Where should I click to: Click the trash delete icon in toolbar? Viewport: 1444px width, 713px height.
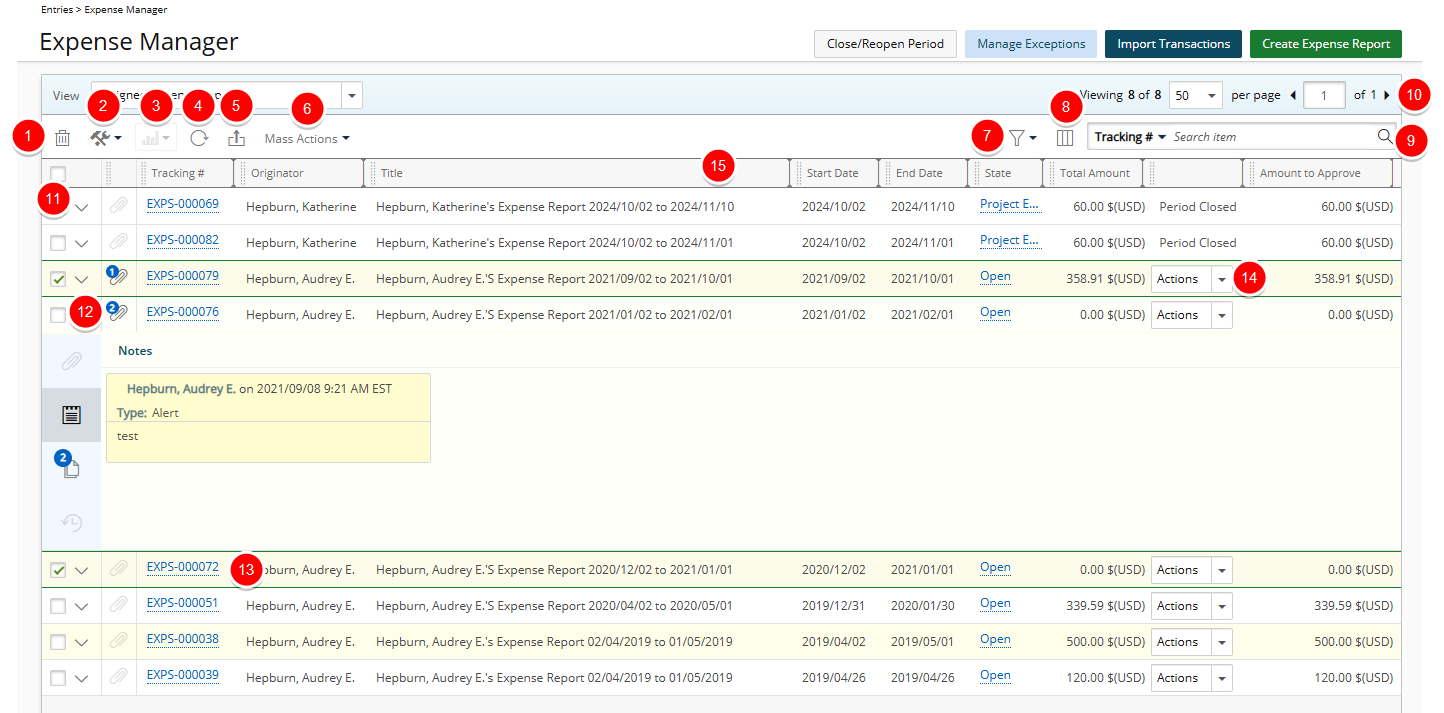point(62,138)
